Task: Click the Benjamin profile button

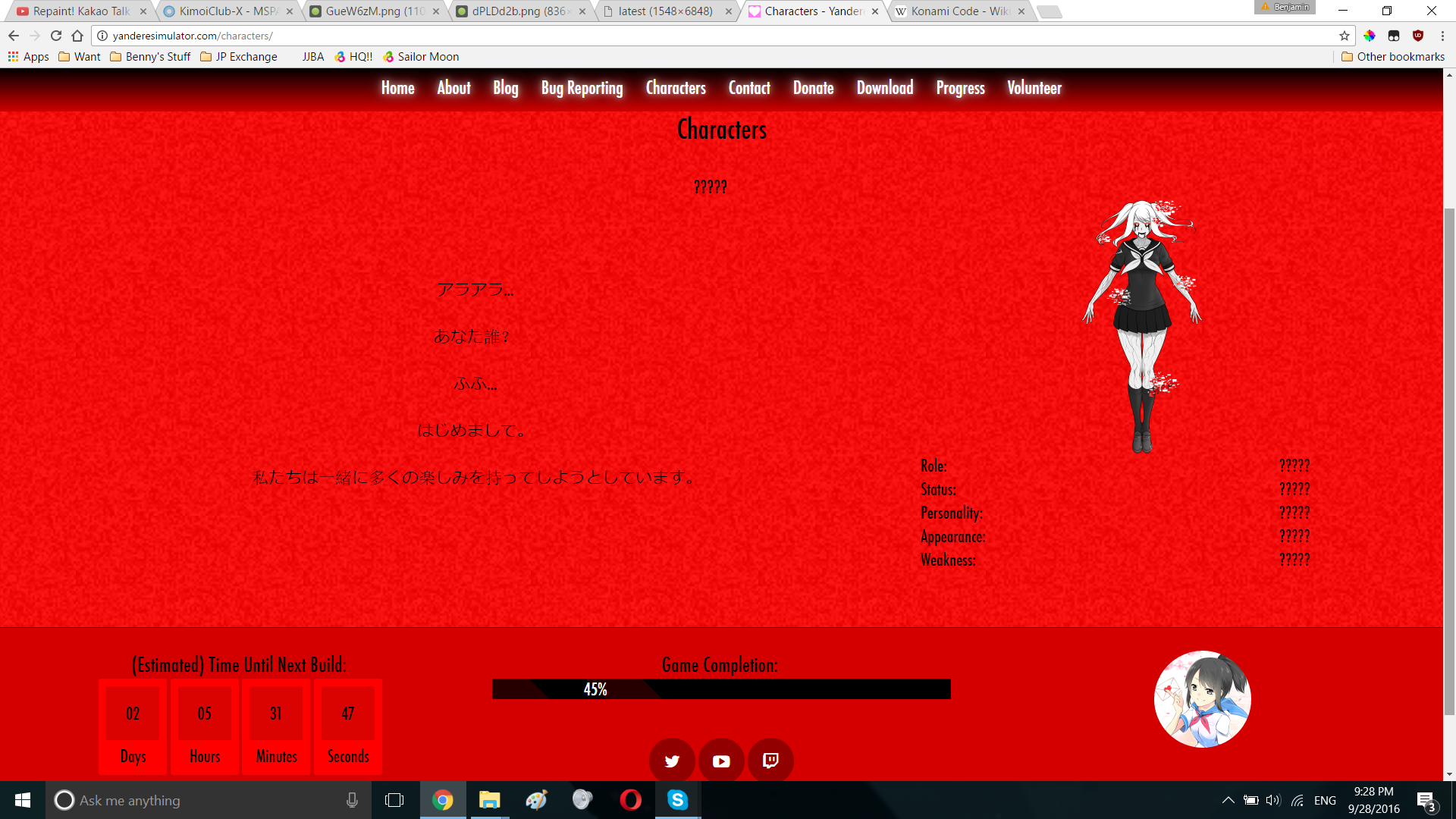Action: pyautogui.click(x=1285, y=7)
